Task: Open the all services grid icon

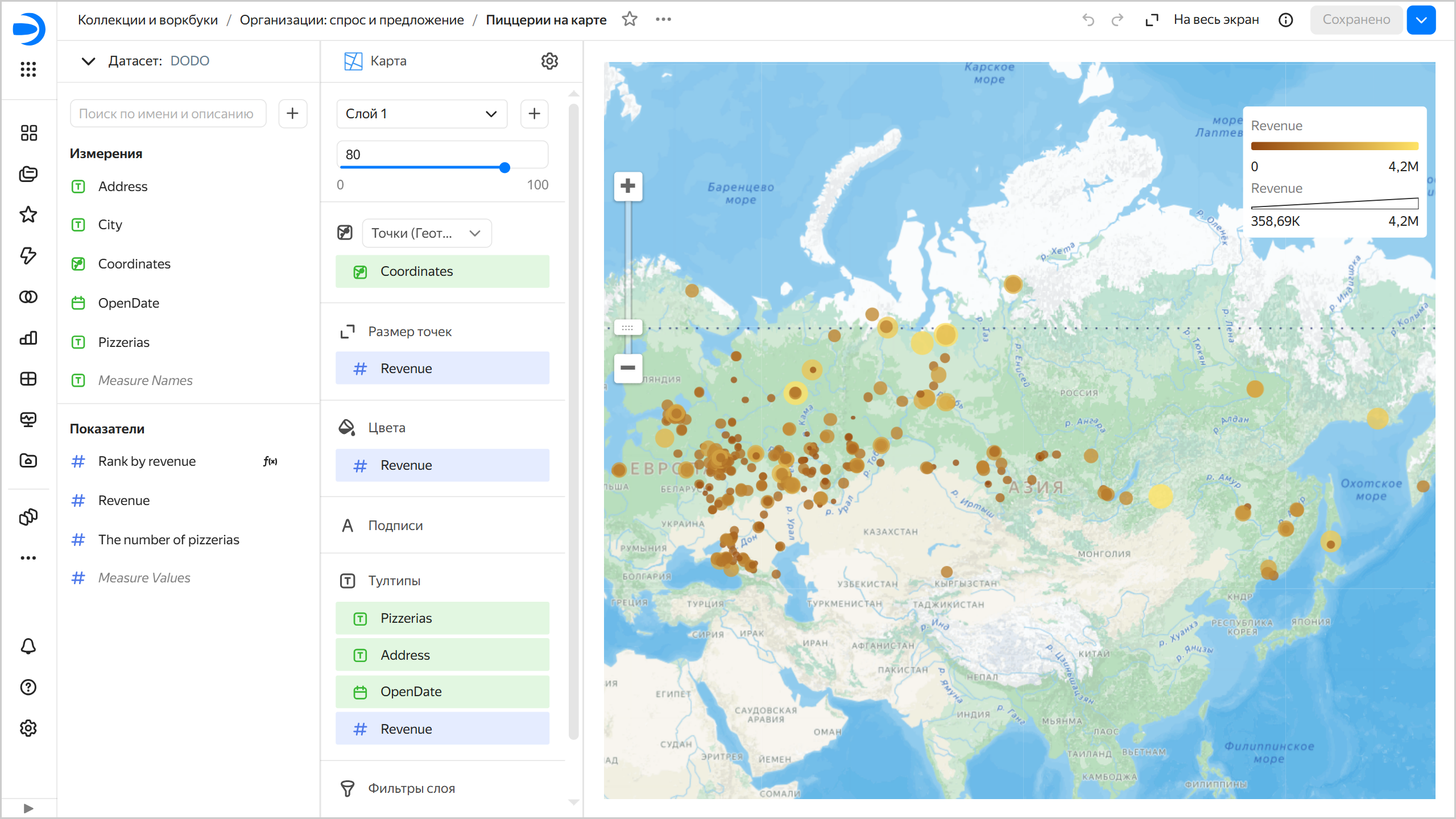Action: coord(28,69)
